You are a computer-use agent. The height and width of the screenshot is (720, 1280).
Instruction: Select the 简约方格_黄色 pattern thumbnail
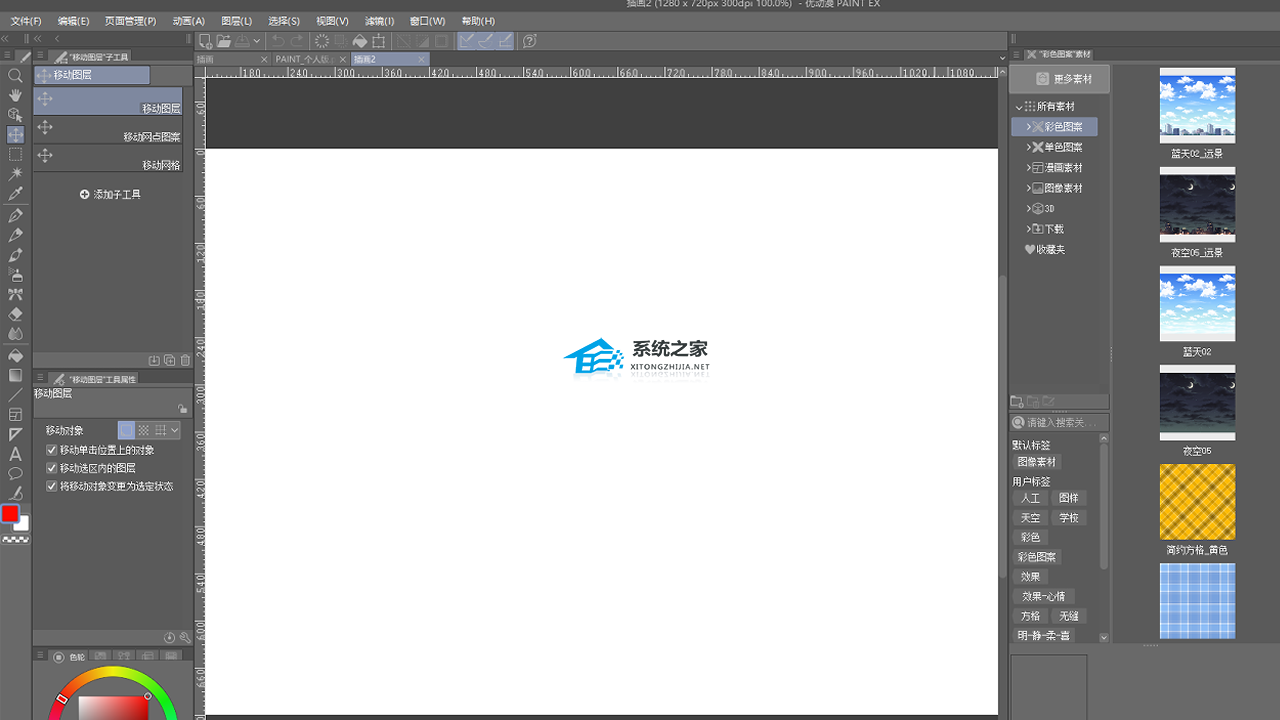(x=1197, y=501)
